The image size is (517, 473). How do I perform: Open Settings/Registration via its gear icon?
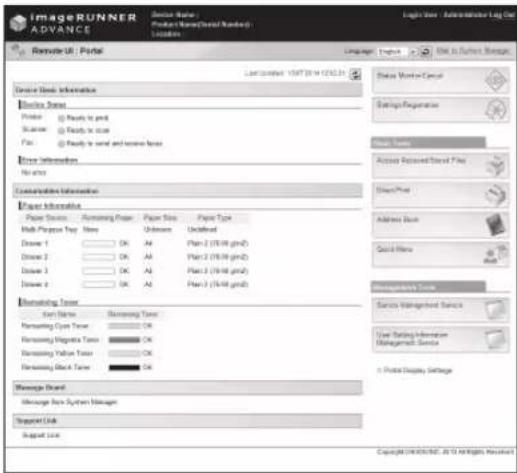[496, 110]
